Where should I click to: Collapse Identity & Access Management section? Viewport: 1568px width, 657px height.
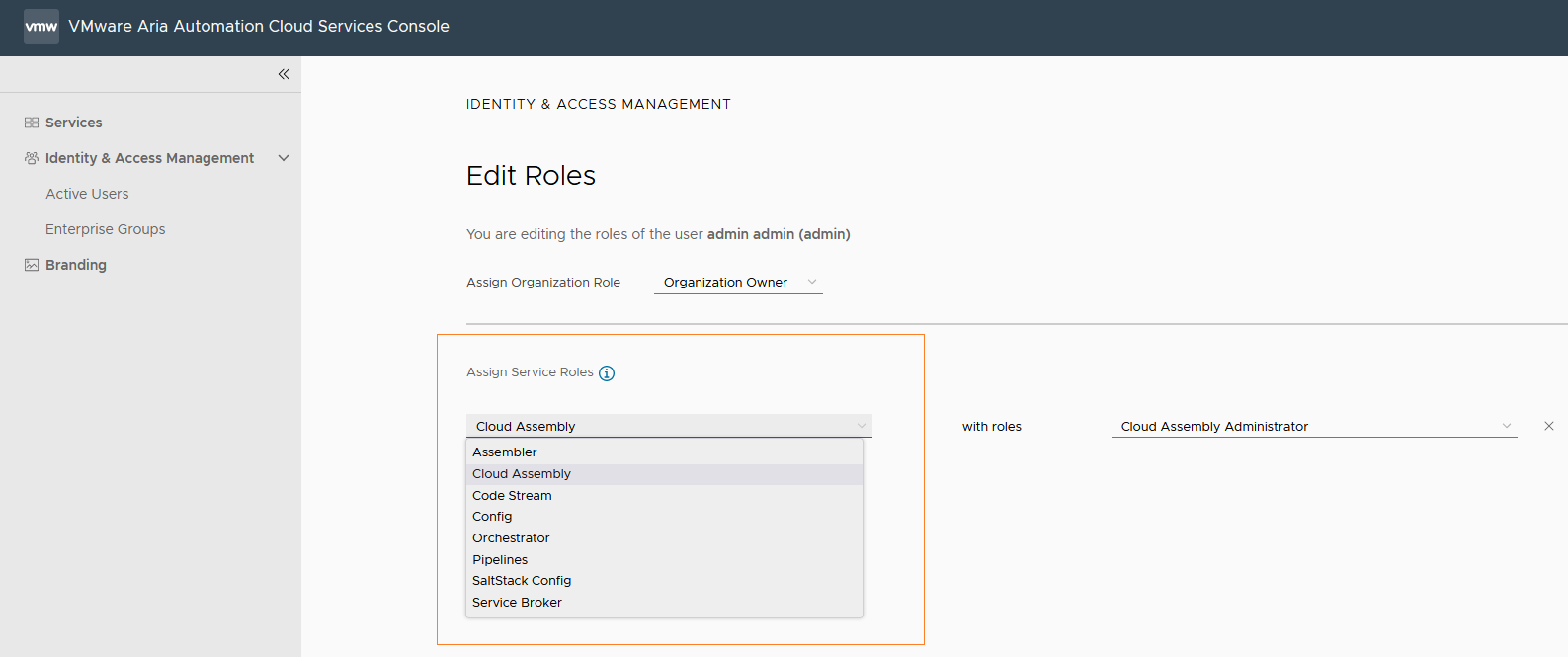pyautogui.click(x=284, y=158)
